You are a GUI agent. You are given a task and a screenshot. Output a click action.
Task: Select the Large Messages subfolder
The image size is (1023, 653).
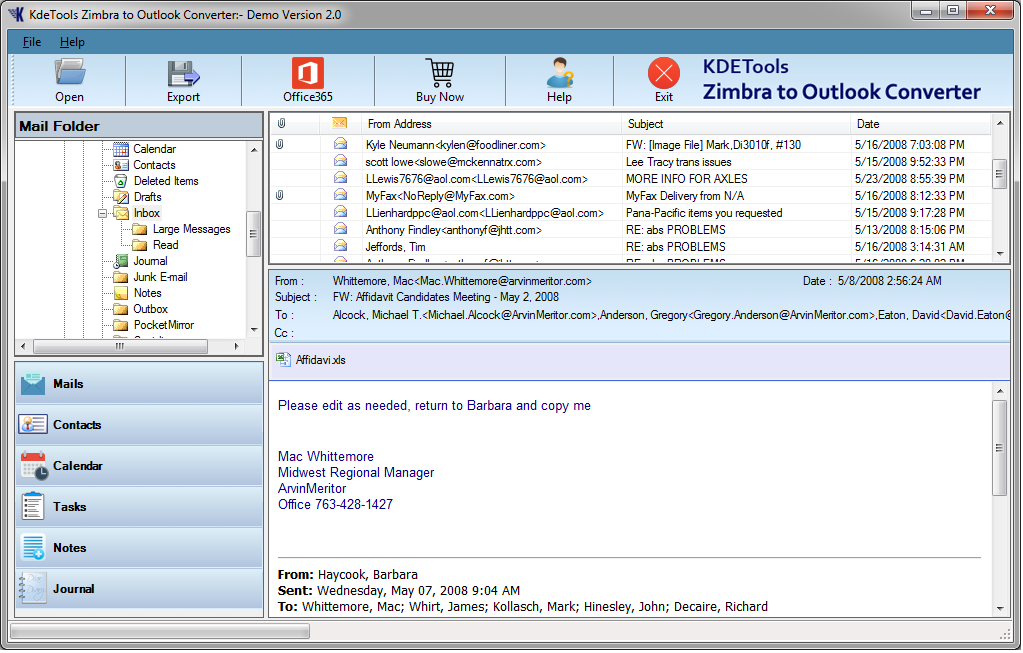point(191,229)
